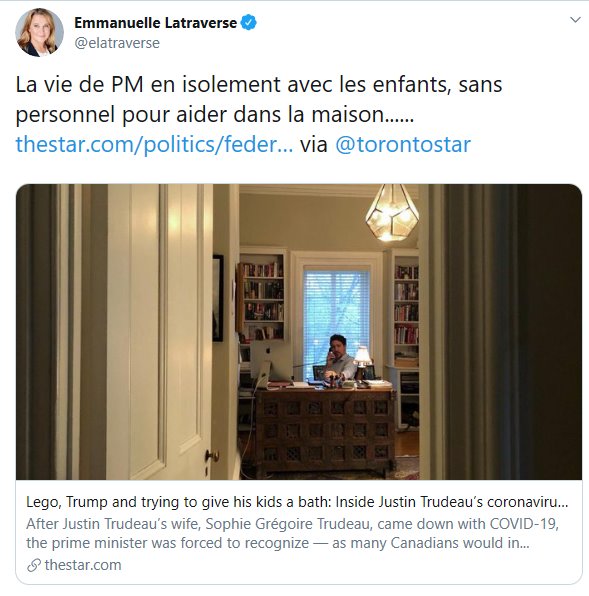Click the white door in the photo
This screenshot has height=596, width=589.
tap(160, 331)
